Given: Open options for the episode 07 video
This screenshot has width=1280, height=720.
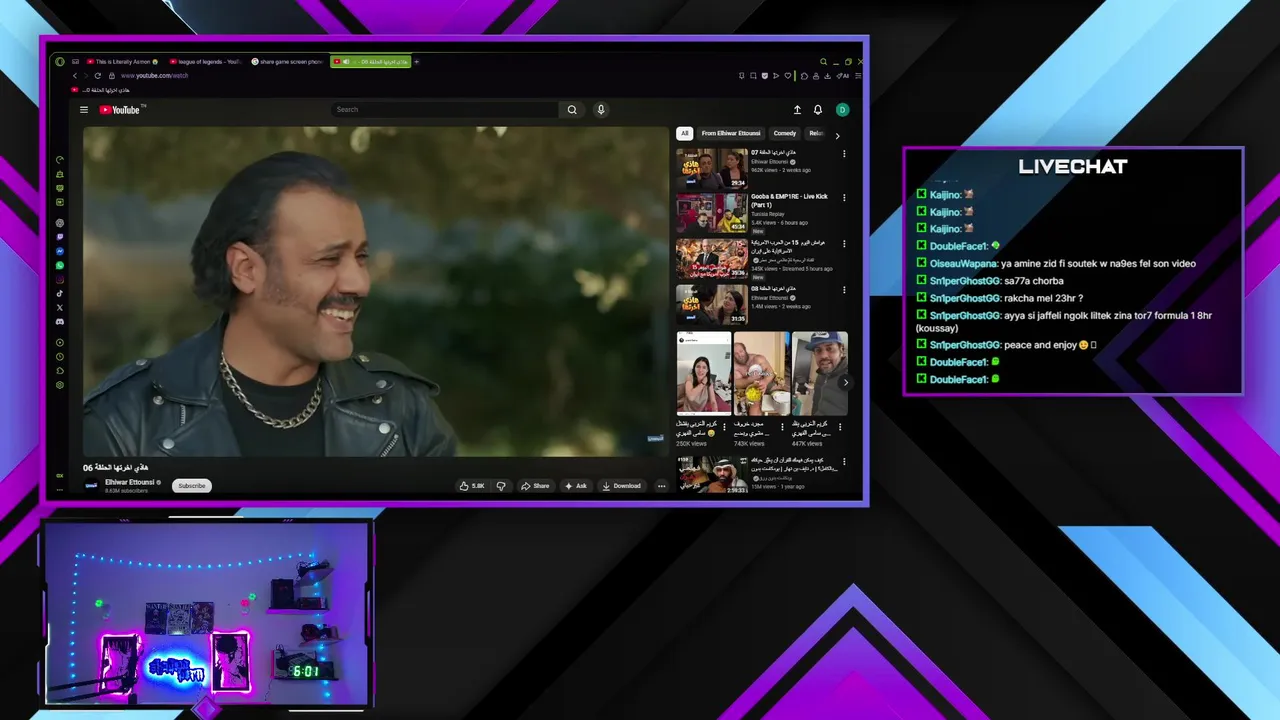Looking at the screenshot, I should [844, 154].
